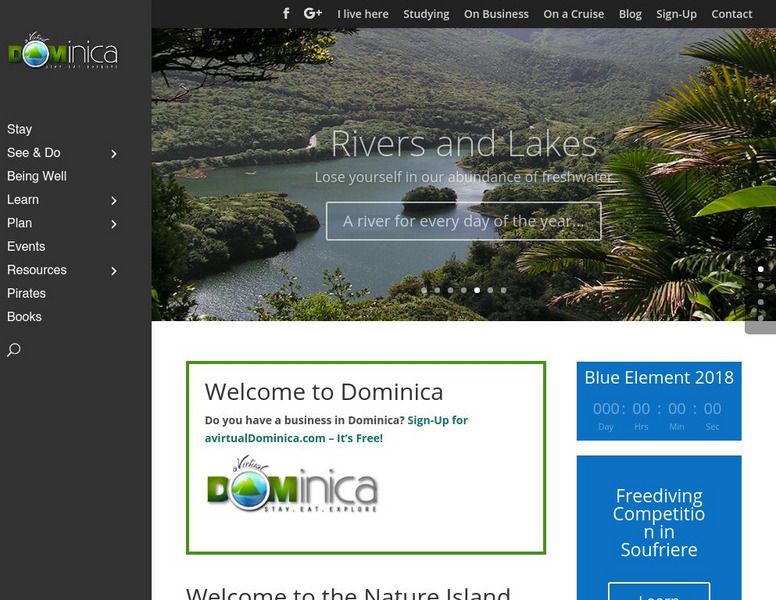Open the Plan sidebar item
This screenshot has width=776, height=600.
[19, 223]
